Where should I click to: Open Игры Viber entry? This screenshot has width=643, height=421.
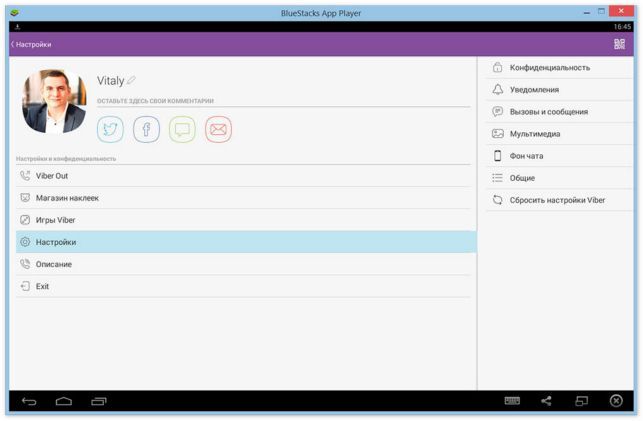[244, 220]
